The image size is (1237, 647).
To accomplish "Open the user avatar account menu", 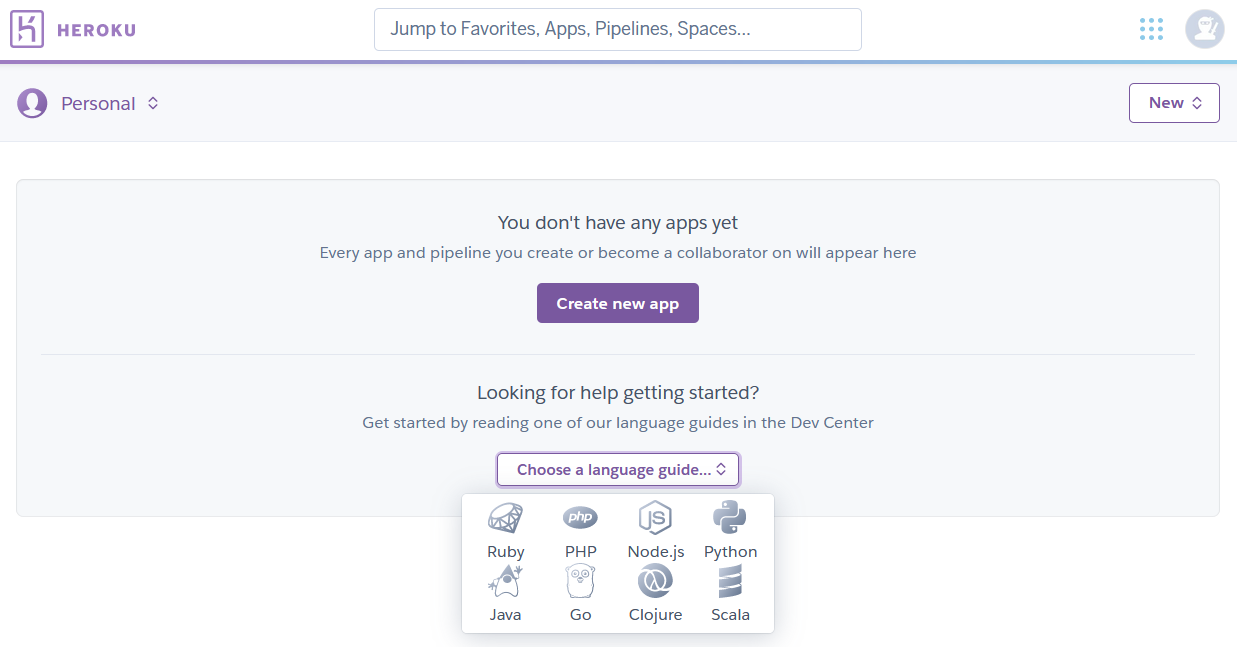I will [x=1205, y=29].
